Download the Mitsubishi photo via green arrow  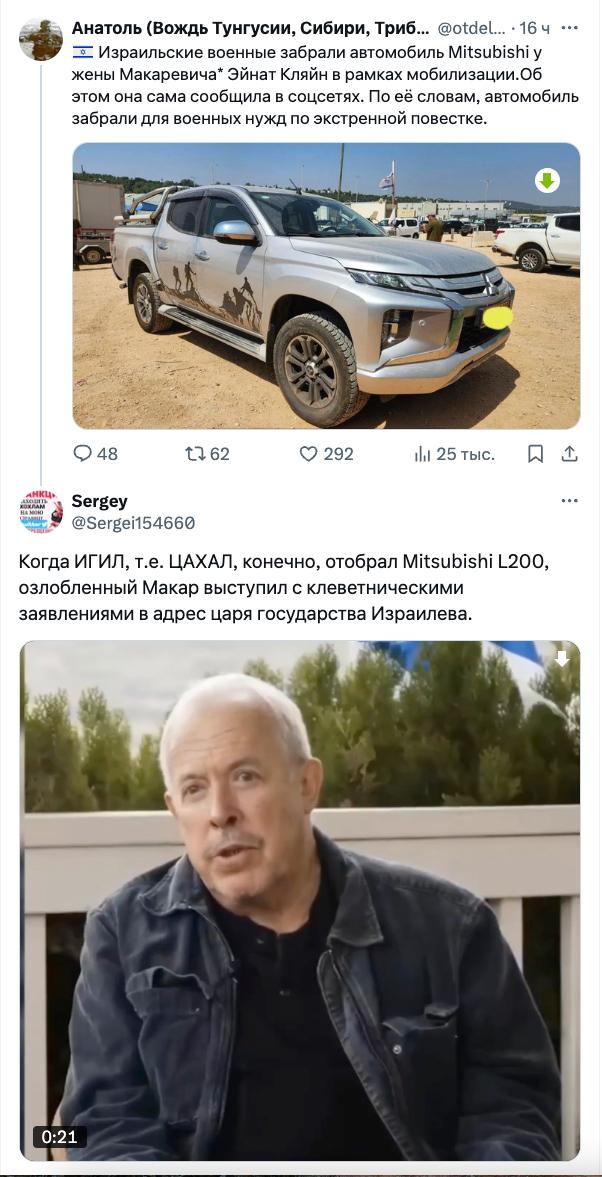547,180
